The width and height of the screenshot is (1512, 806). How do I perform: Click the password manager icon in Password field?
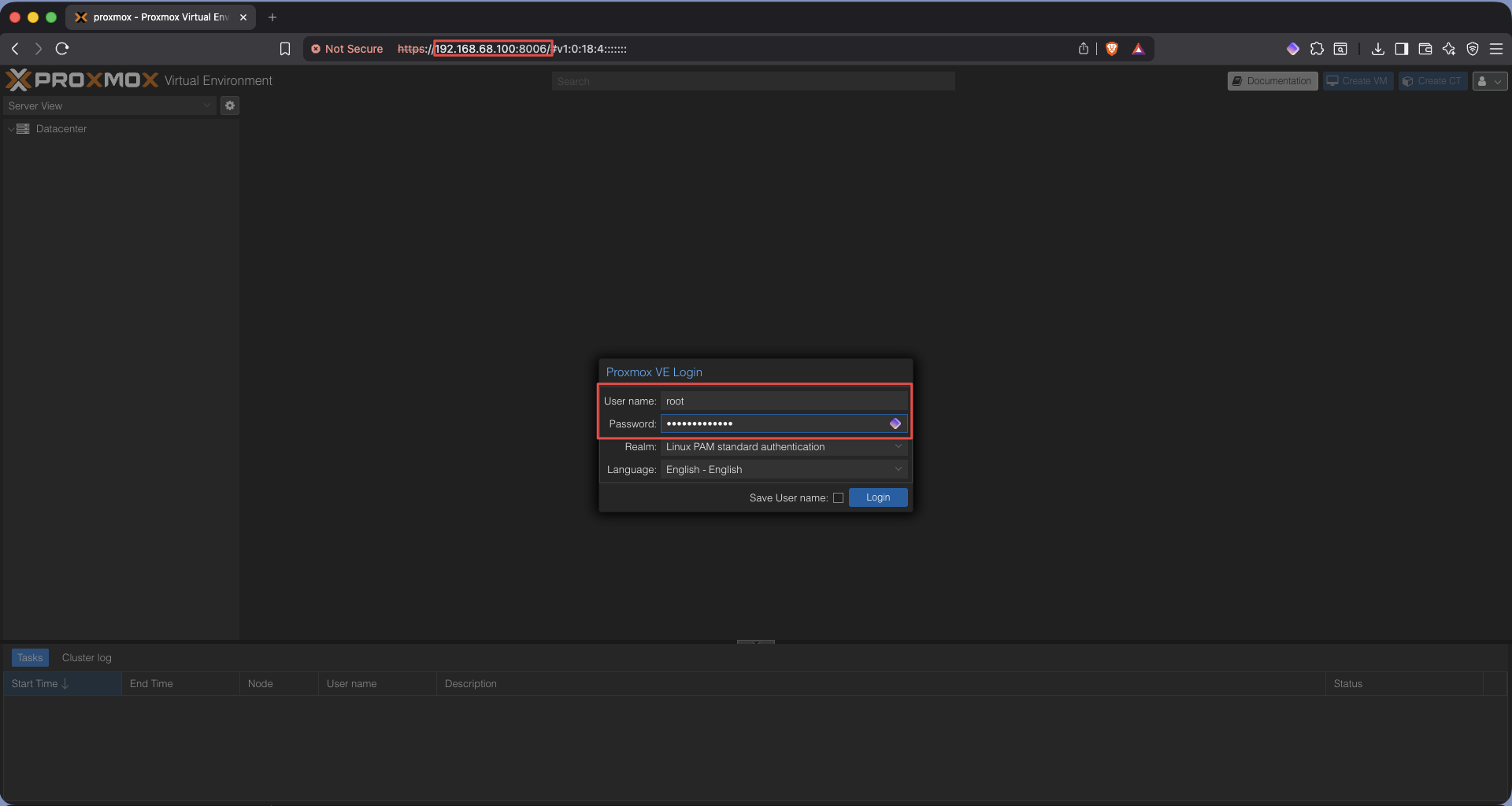point(895,423)
